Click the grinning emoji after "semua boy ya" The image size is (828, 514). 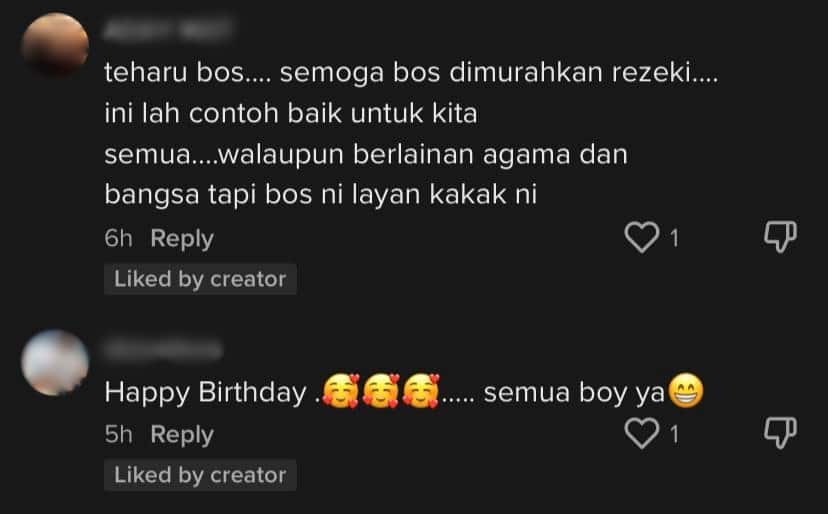684,393
